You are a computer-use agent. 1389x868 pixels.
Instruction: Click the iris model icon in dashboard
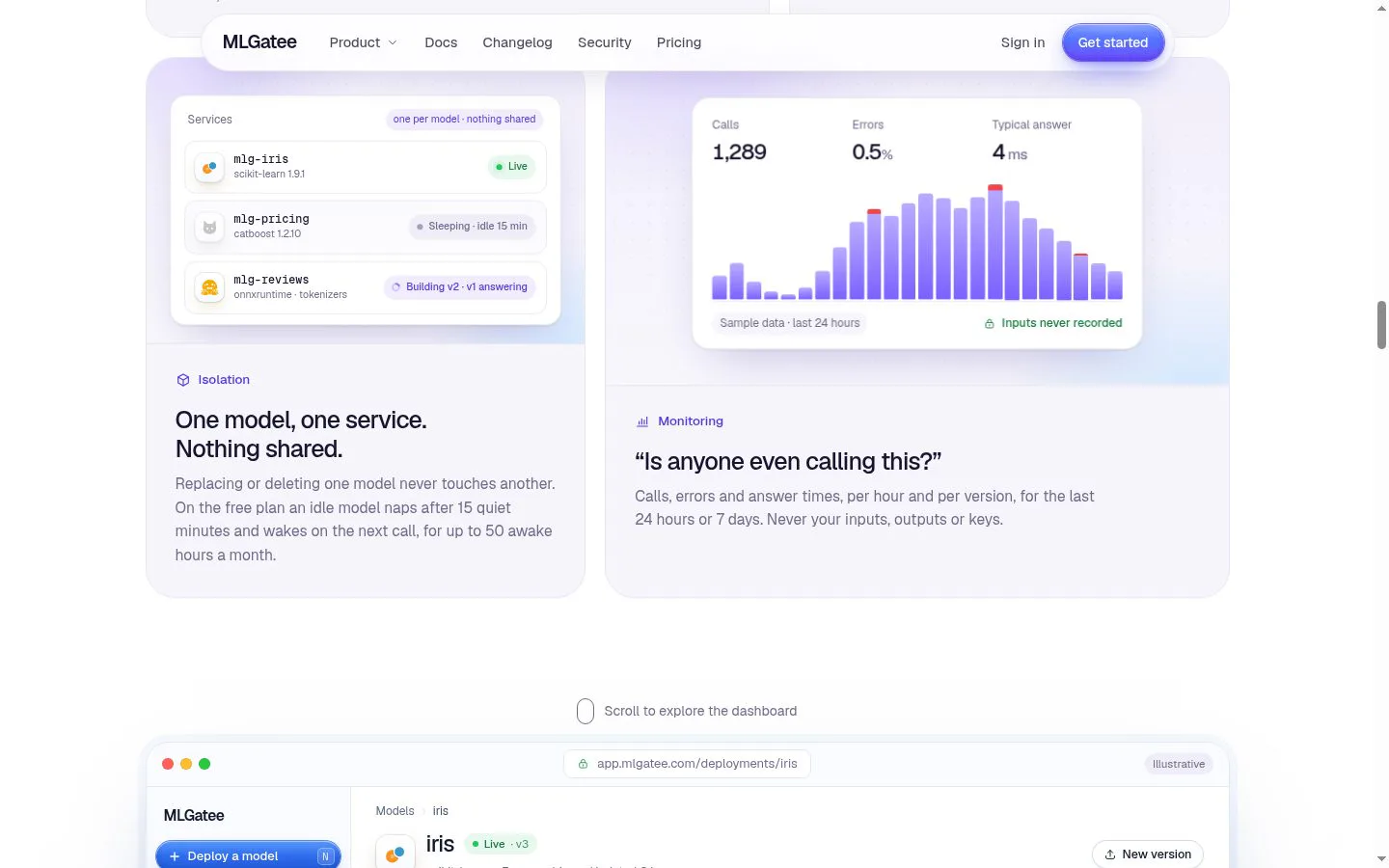tap(395, 853)
